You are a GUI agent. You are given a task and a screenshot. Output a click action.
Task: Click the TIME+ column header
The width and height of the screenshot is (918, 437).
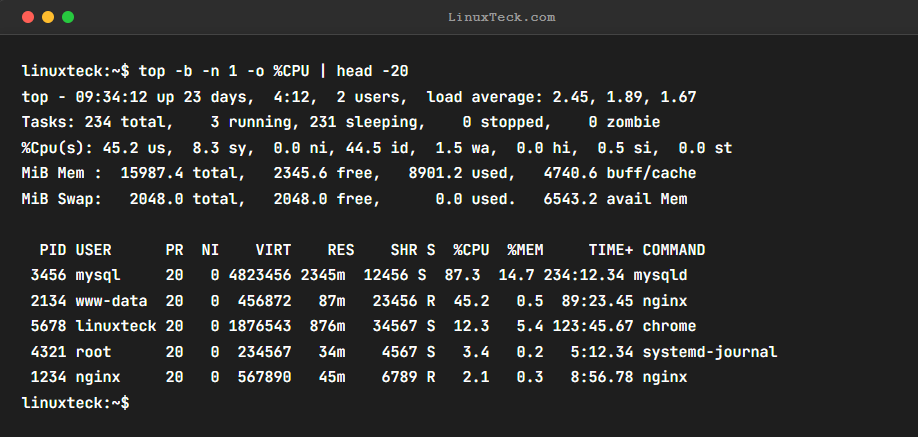[x=611, y=250]
